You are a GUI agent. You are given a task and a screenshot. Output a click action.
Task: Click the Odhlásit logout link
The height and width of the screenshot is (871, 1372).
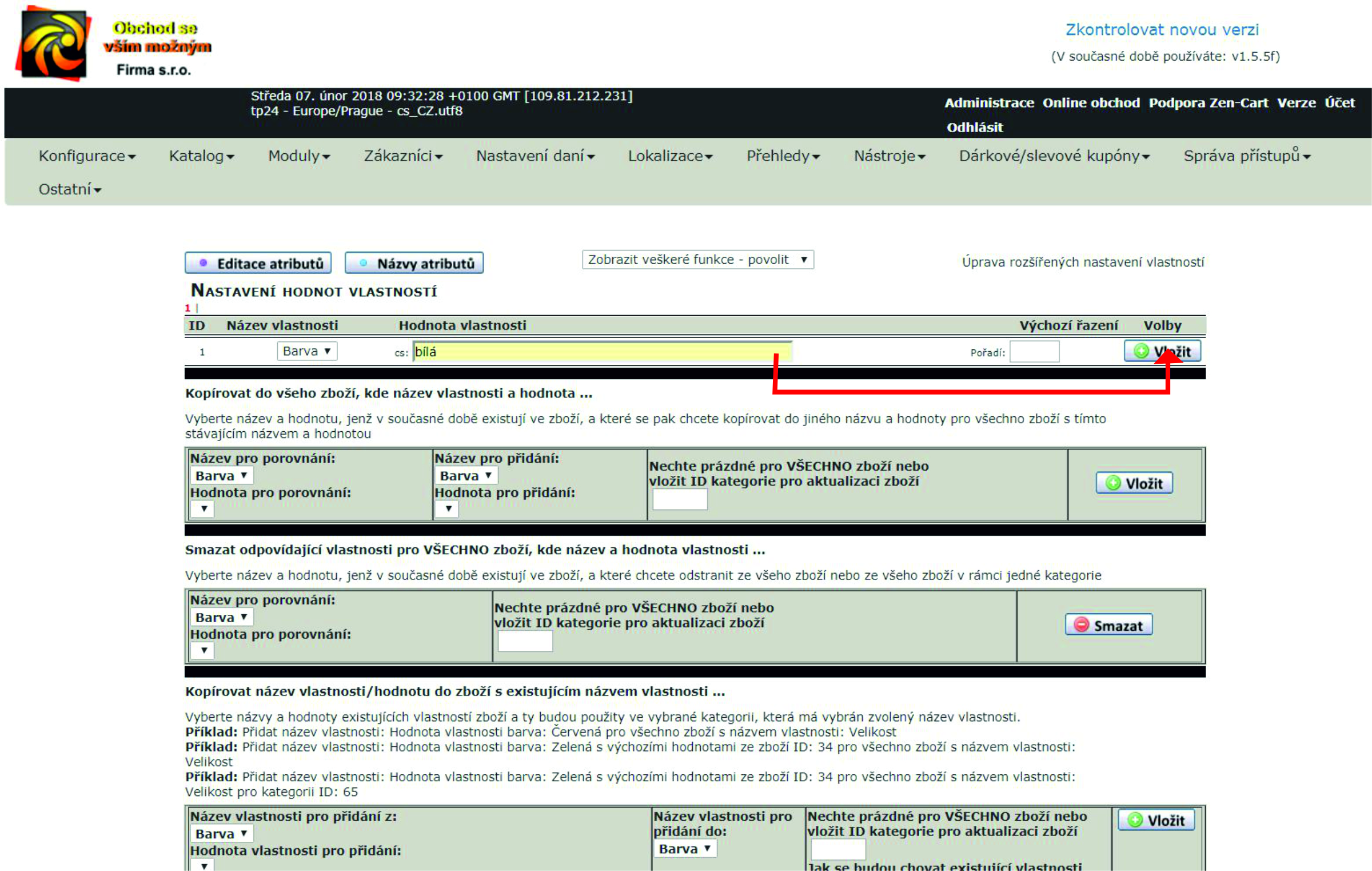point(974,128)
